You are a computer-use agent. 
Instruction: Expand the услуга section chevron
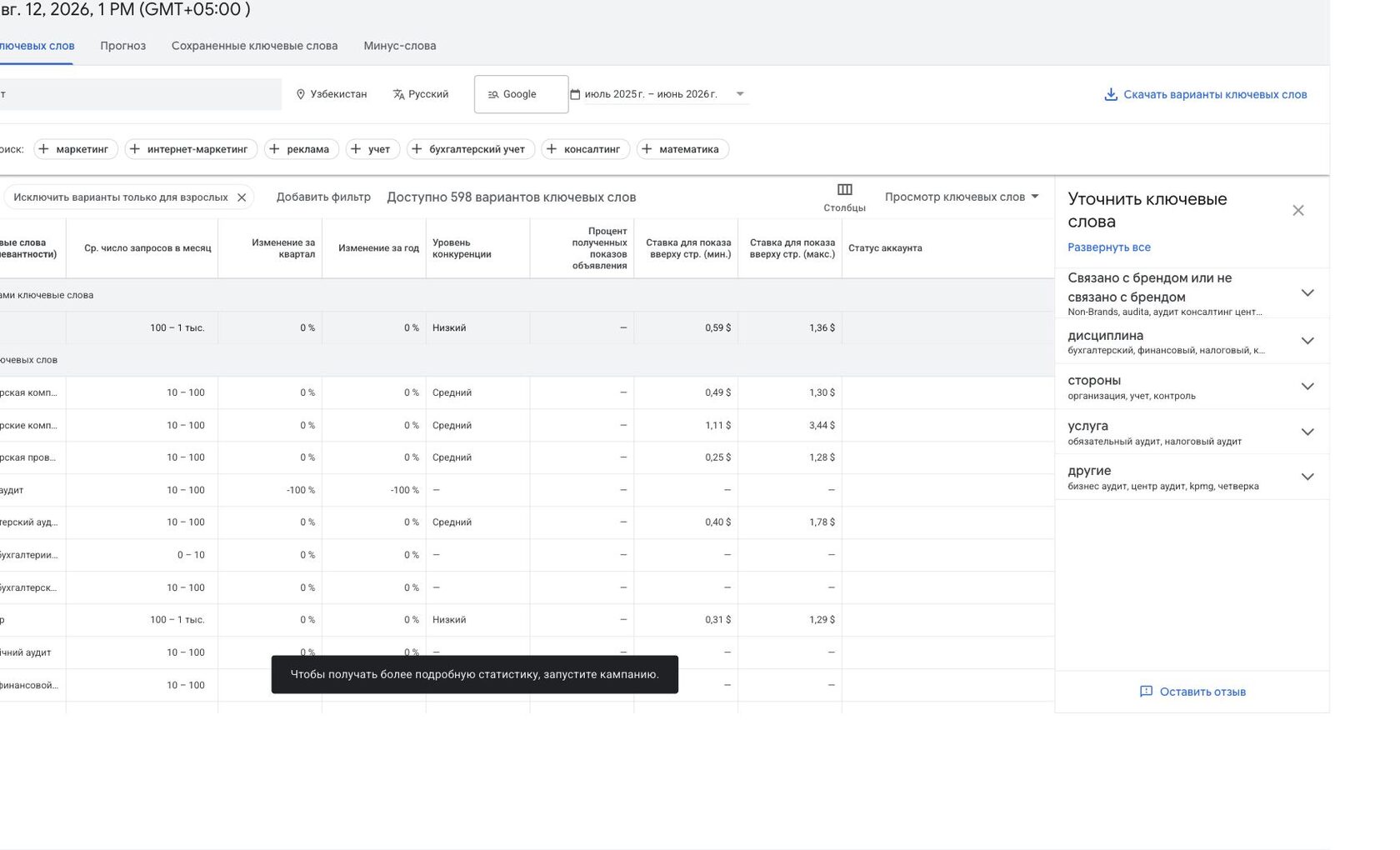click(1307, 432)
